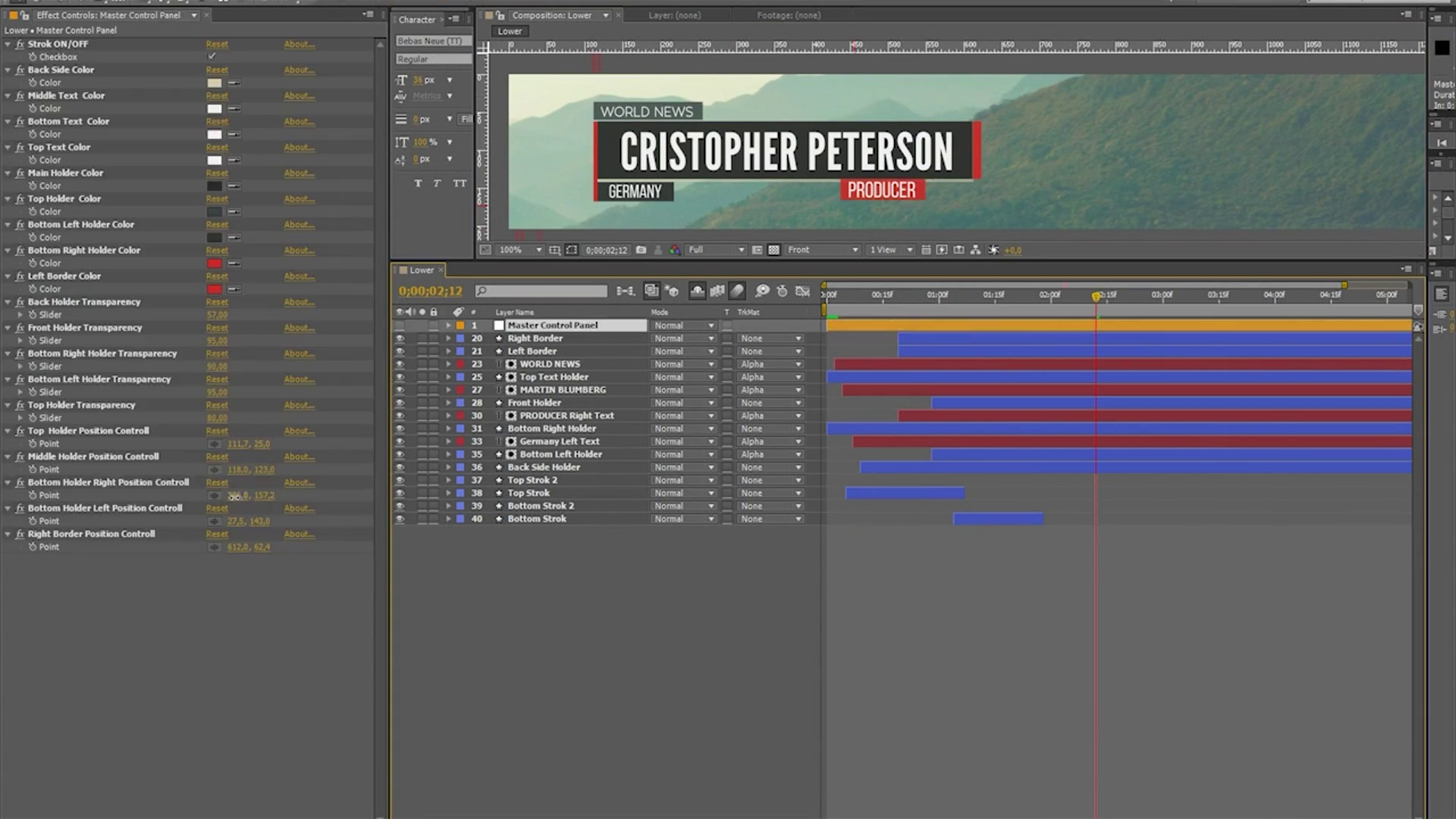1456x819 pixels.
Task: Hide the Right Border layer eye icon
Action: coord(400,339)
